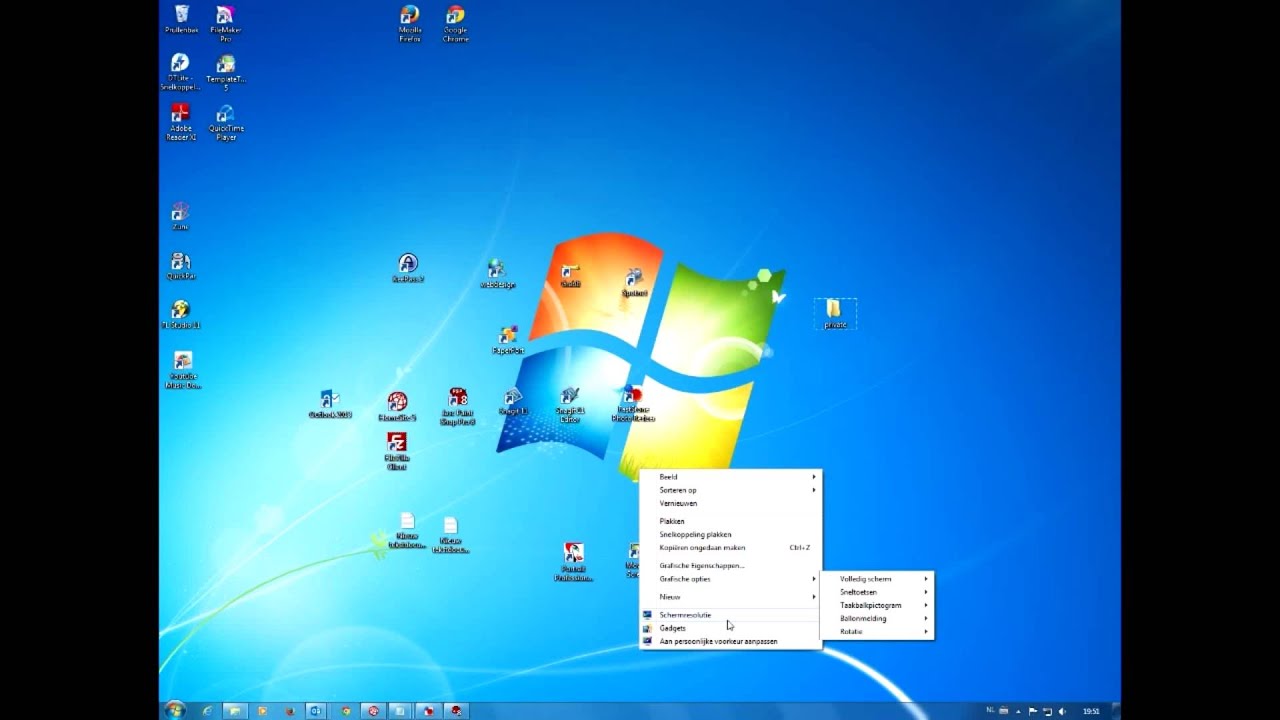The height and width of the screenshot is (720, 1280).
Task: Select the TemplateToaster 5 desktop icon
Action: 226,73
